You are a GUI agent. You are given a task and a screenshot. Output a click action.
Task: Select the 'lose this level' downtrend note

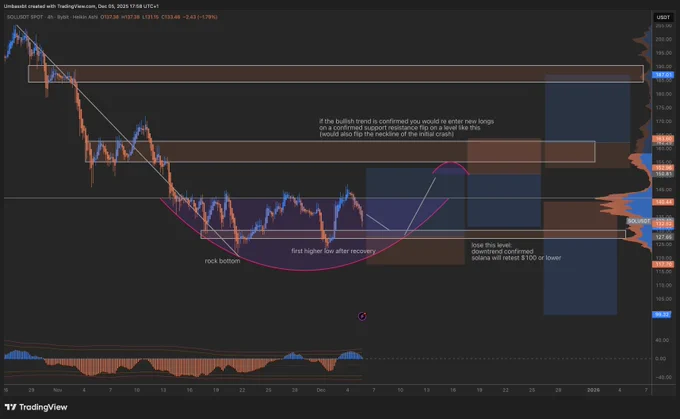coord(516,252)
